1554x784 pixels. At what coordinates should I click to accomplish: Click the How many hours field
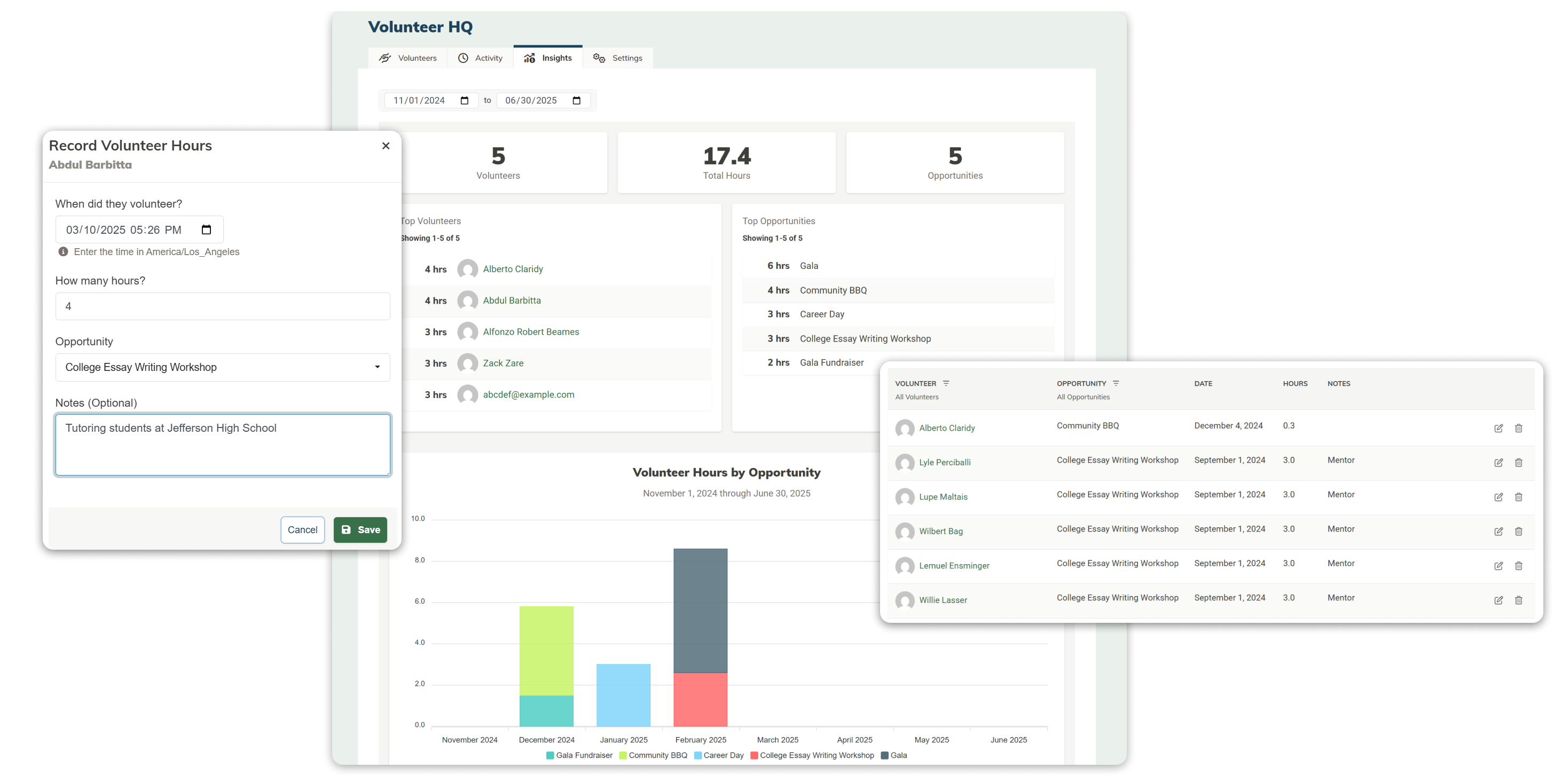coord(223,306)
